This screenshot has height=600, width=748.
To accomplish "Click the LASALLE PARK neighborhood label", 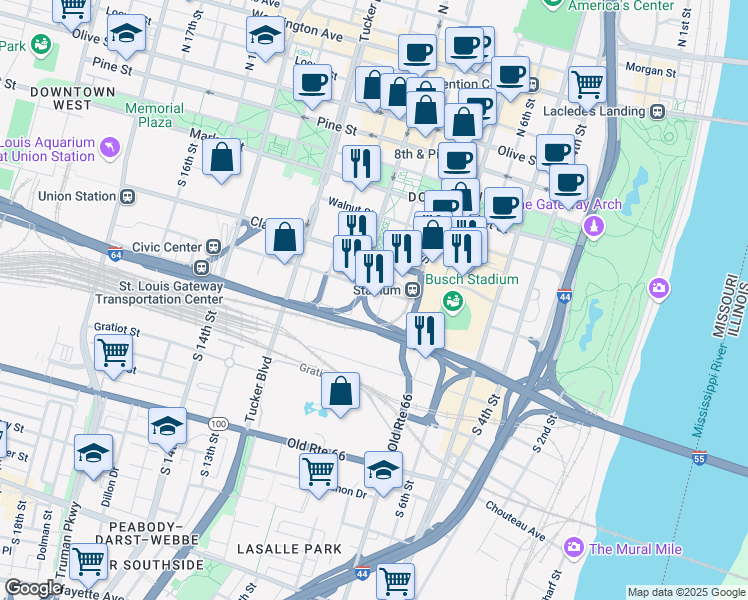I will tap(290, 549).
